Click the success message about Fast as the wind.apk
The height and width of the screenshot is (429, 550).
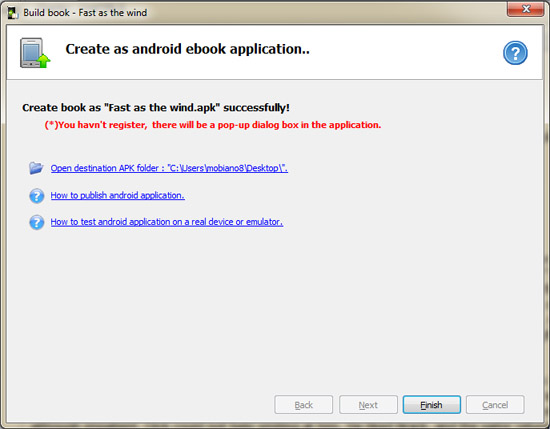[156, 107]
